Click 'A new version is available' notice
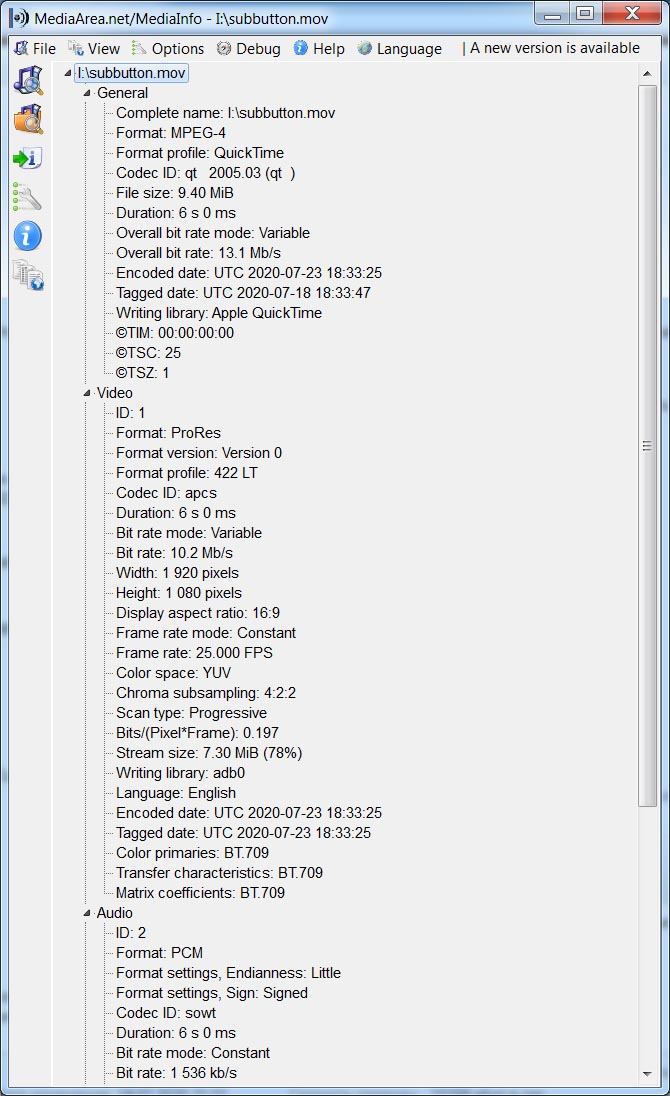Viewport: 670px width, 1096px height. coord(555,48)
